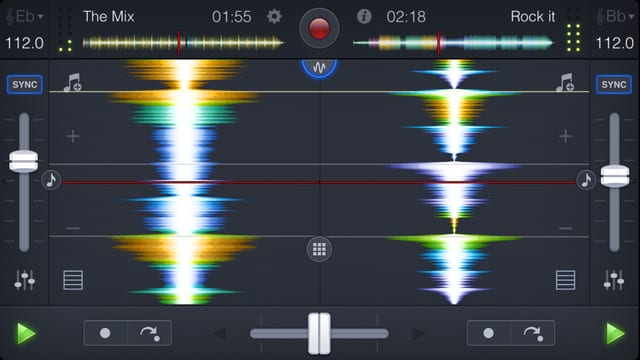640x360 pixels.
Task: Open the right deck track list
Action: 565,280
